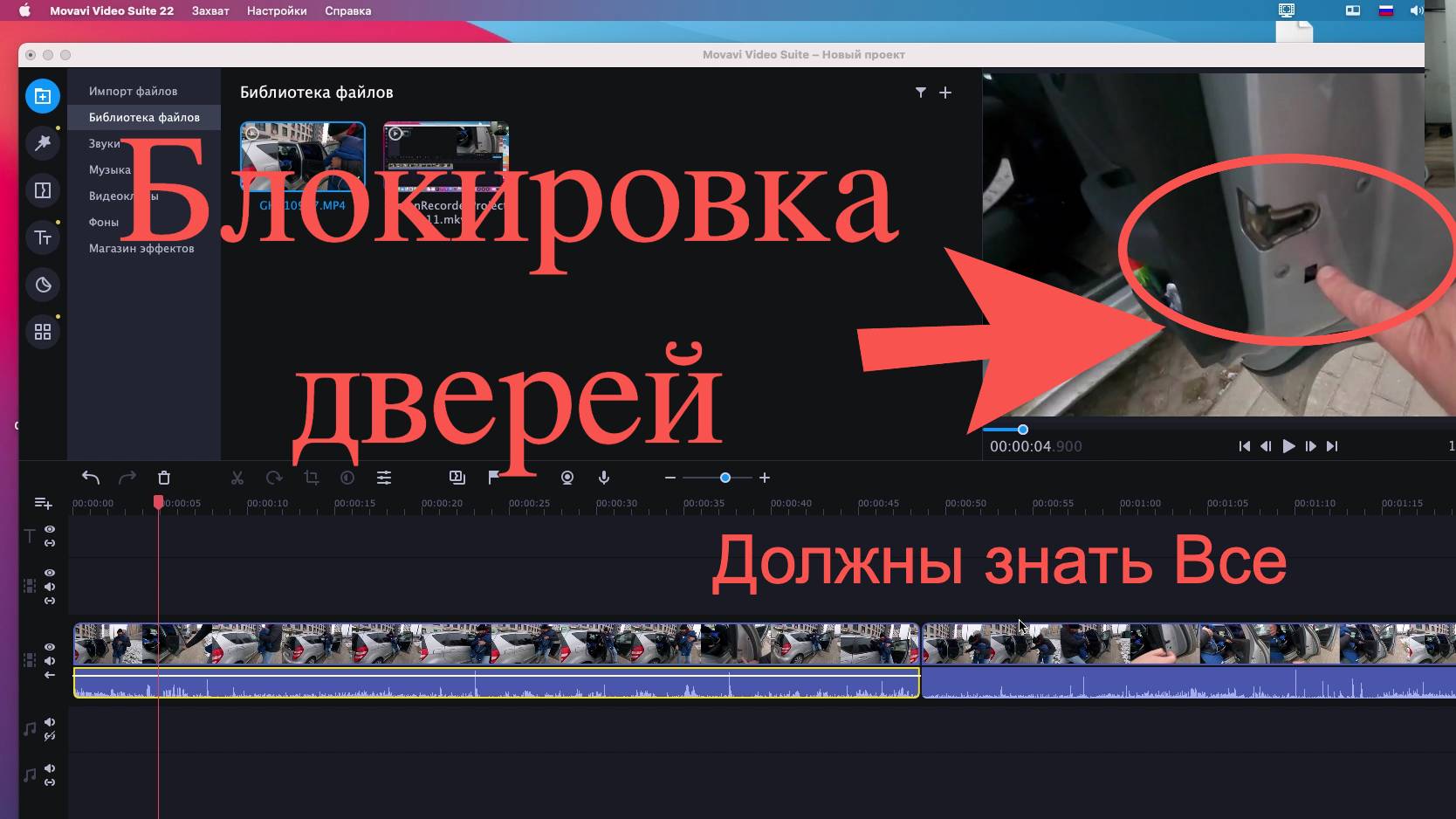This screenshot has width=1456, height=819.
Task: Toggle visibility of main video track
Action: pyautogui.click(x=50, y=647)
